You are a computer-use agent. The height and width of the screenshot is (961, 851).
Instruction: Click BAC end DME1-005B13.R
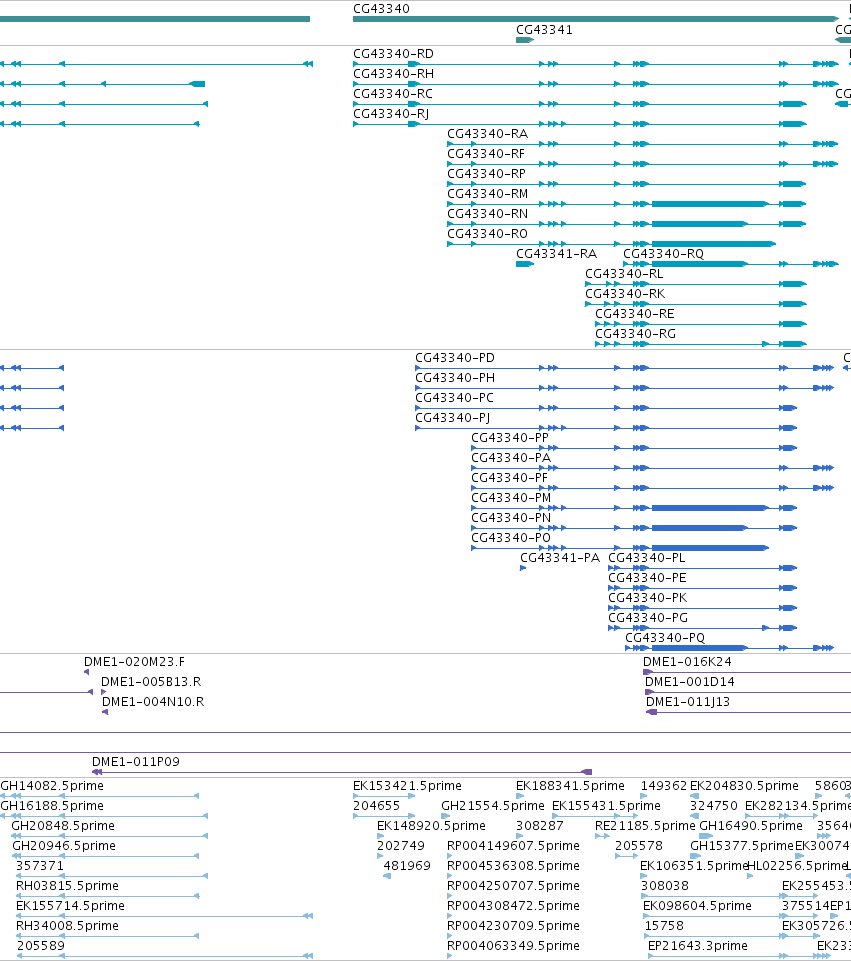tap(151, 682)
